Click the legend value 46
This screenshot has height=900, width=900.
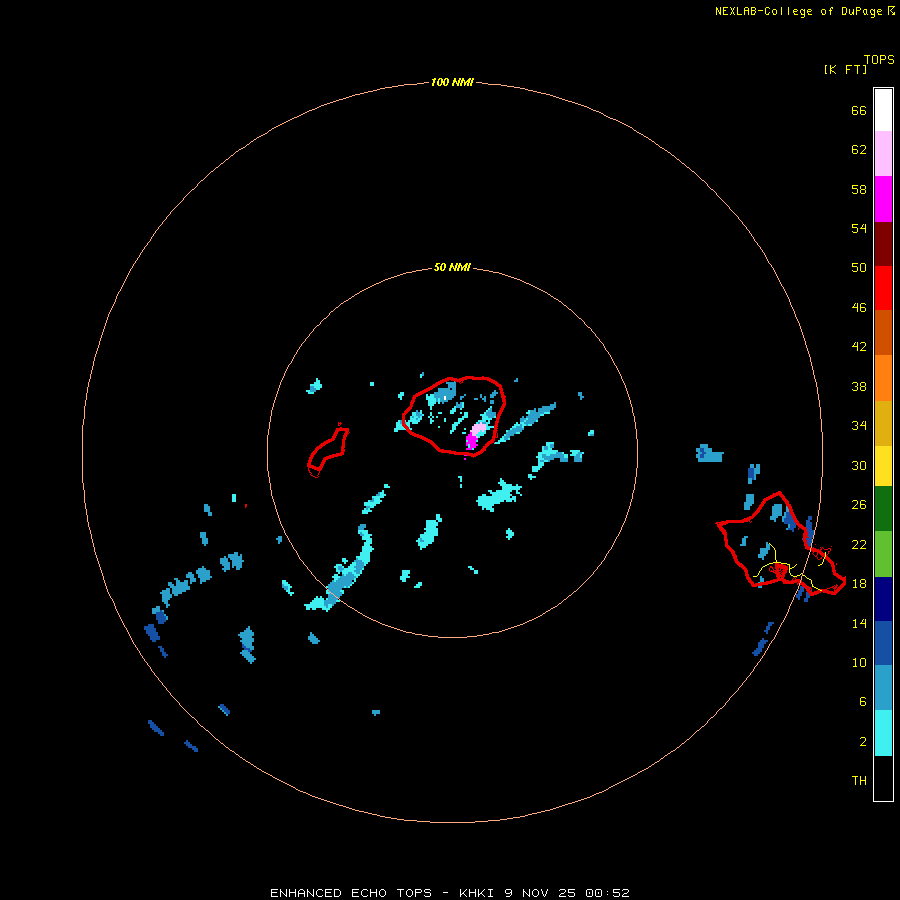tap(859, 307)
